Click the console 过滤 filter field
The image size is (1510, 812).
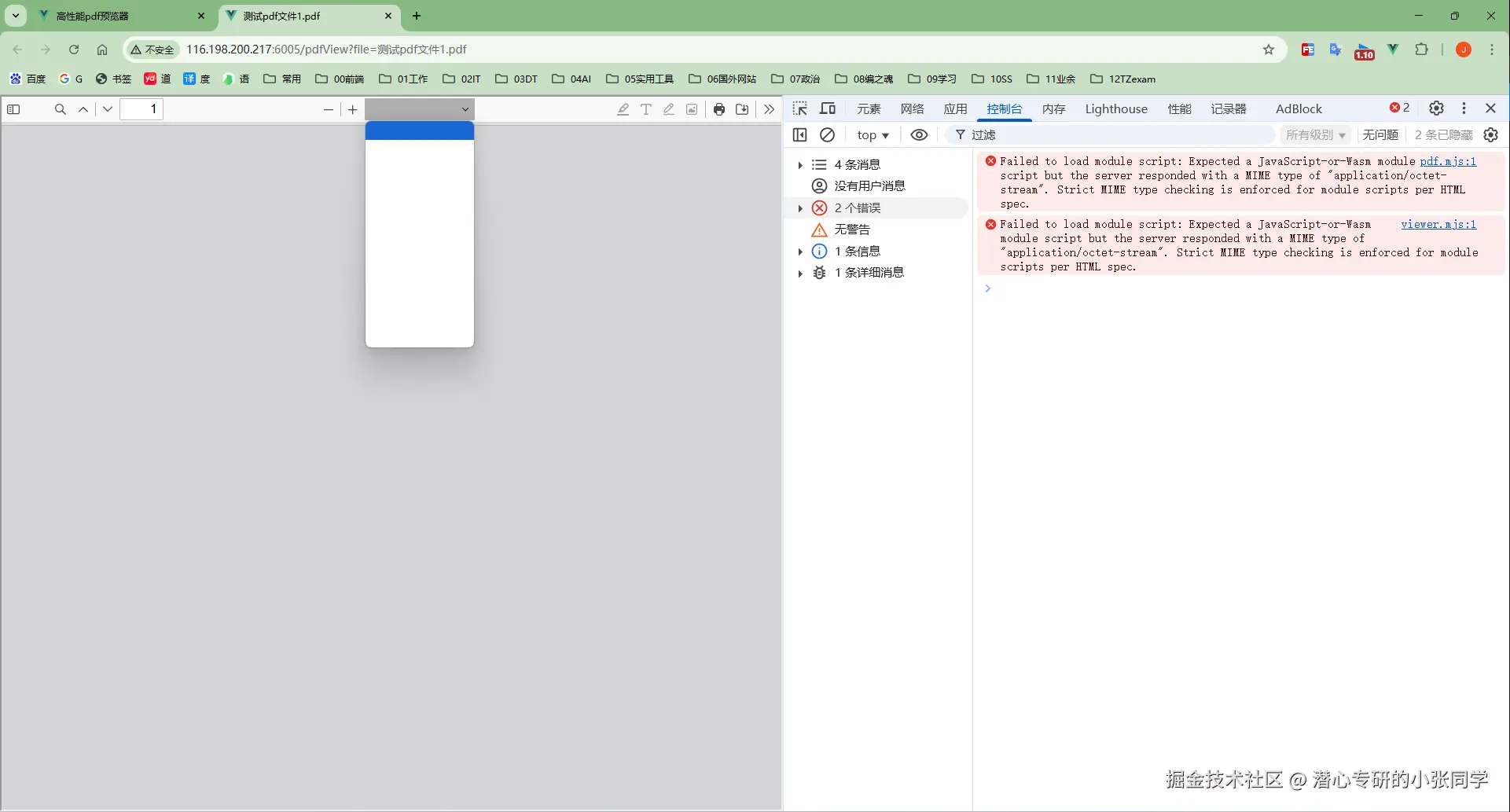tap(1110, 135)
